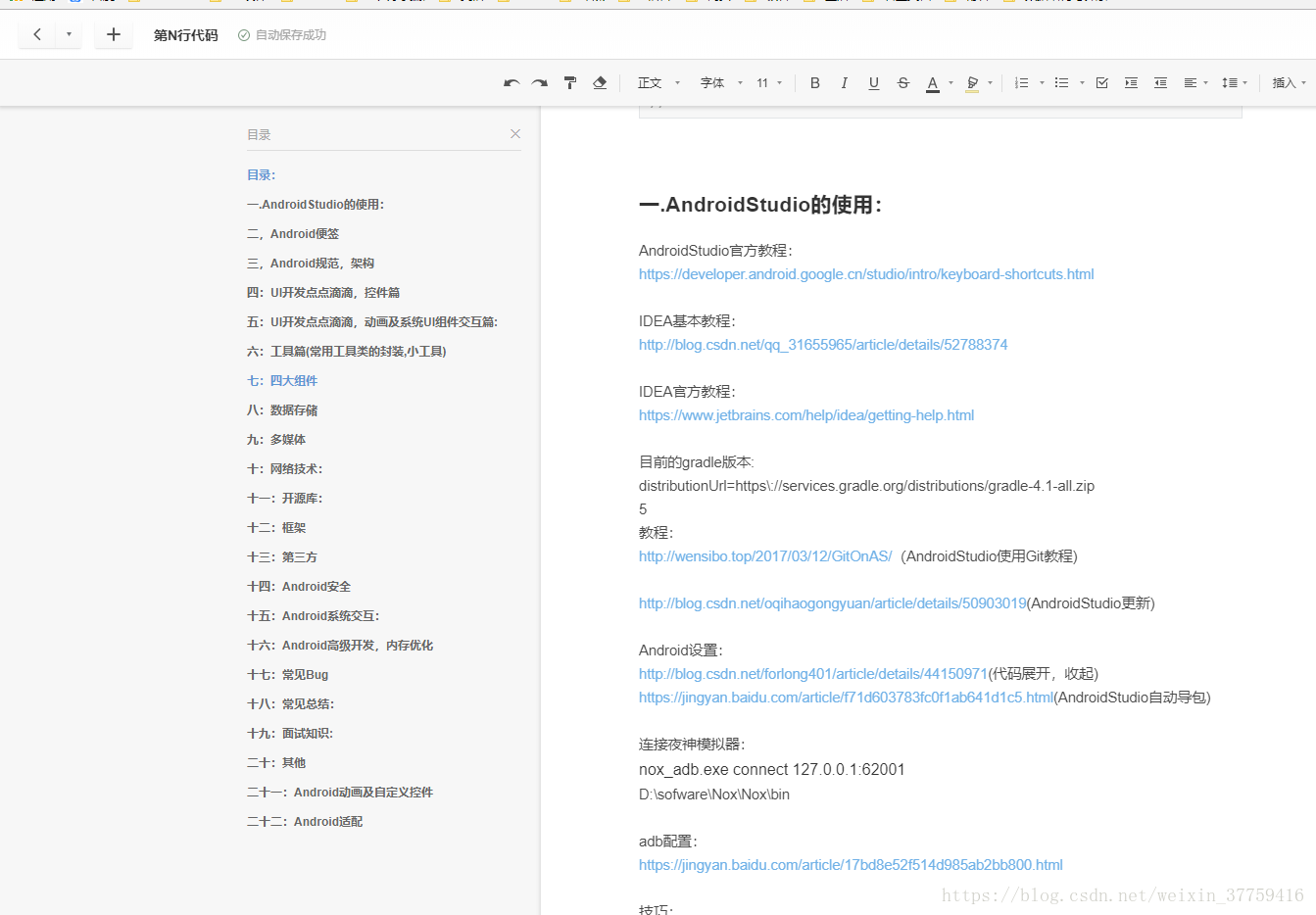Expand the highlight color picker arrow
1316x915 pixels.
point(991,83)
